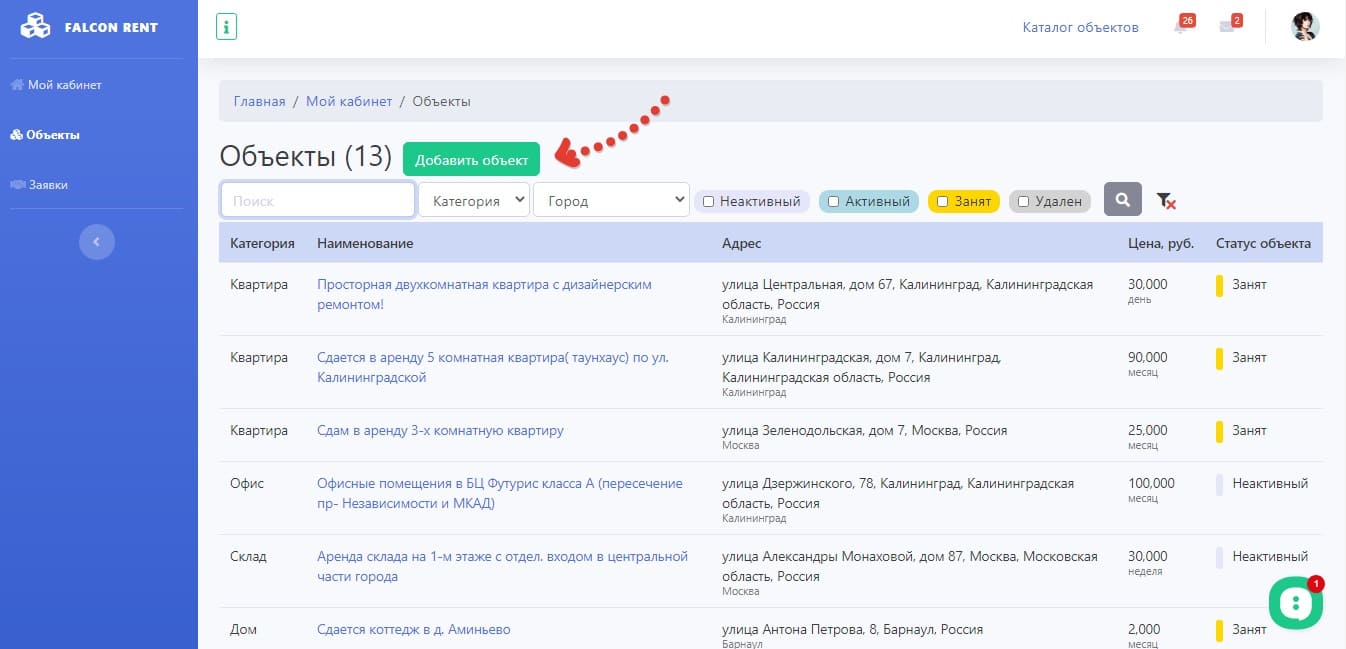Screen dimensions: 1346x649
Task: Toggle the Занят status checkbox
Action: [x=942, y=201]
